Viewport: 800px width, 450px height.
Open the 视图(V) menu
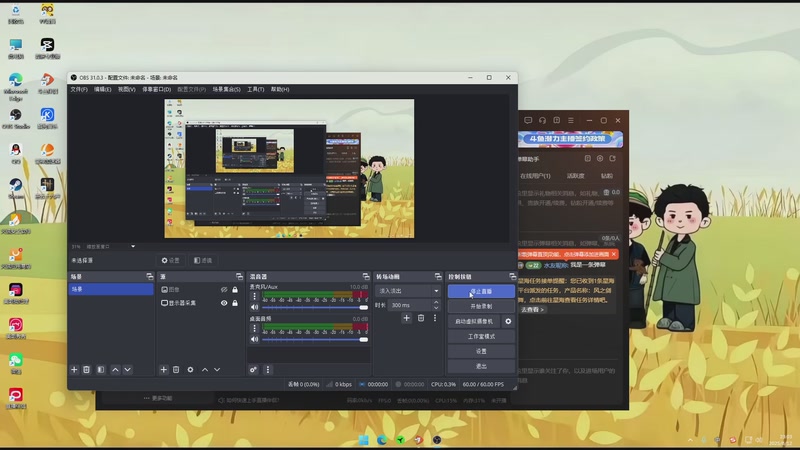pos(127,89)
